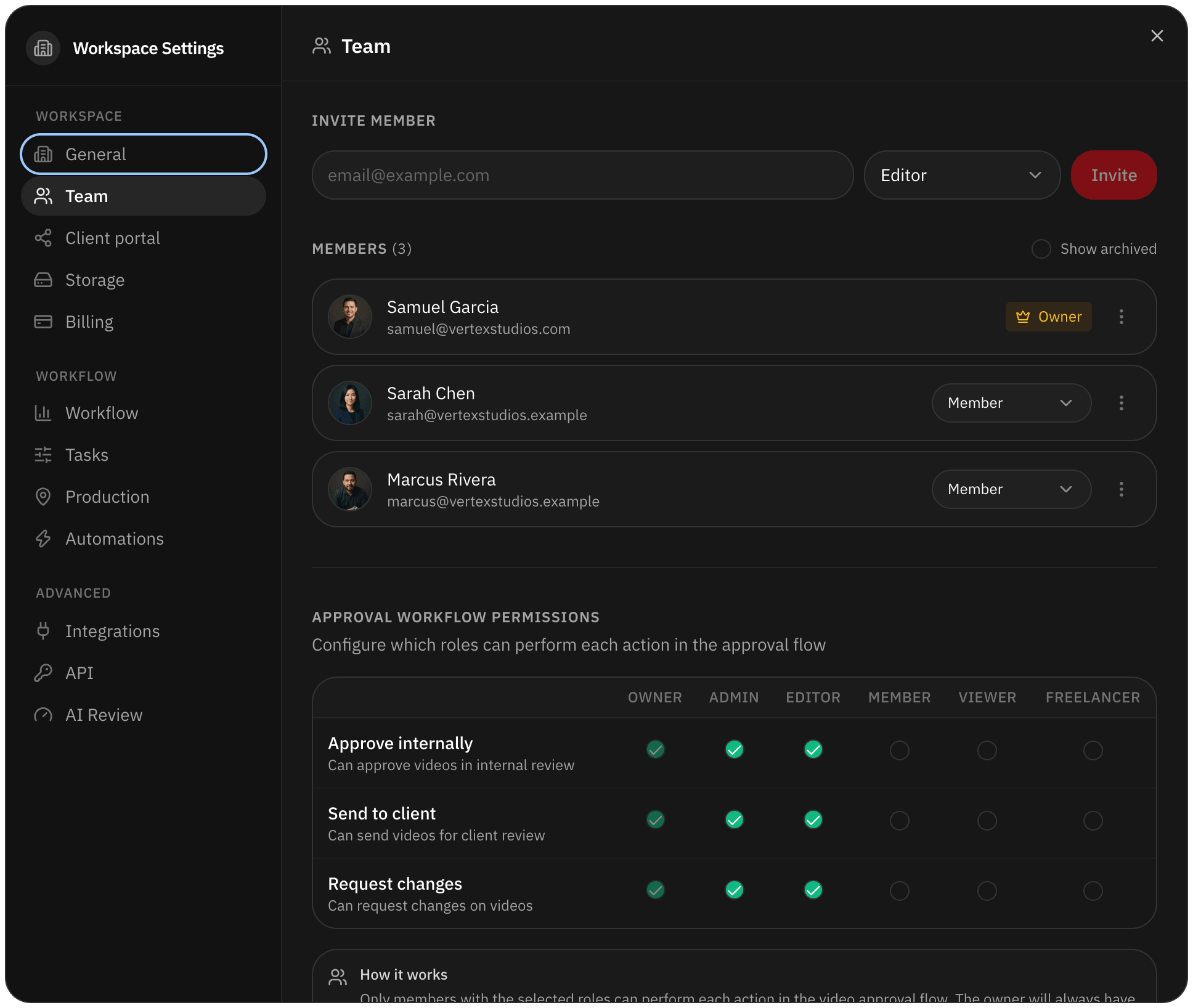
Task: Click Sarah Chen's avatar photo
Action: [x=350, y=403]
